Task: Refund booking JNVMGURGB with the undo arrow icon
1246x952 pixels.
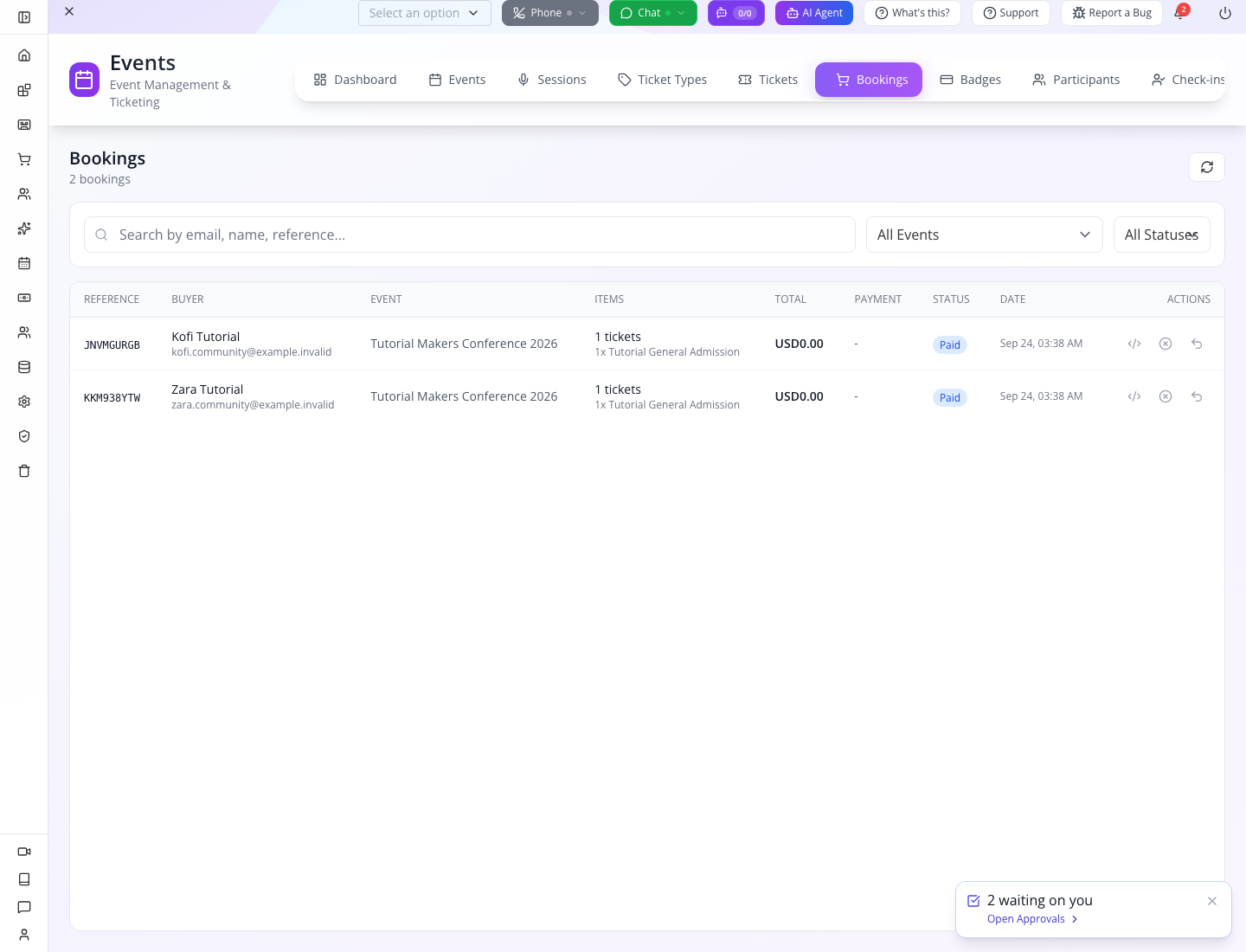Action: [1197, 344]
